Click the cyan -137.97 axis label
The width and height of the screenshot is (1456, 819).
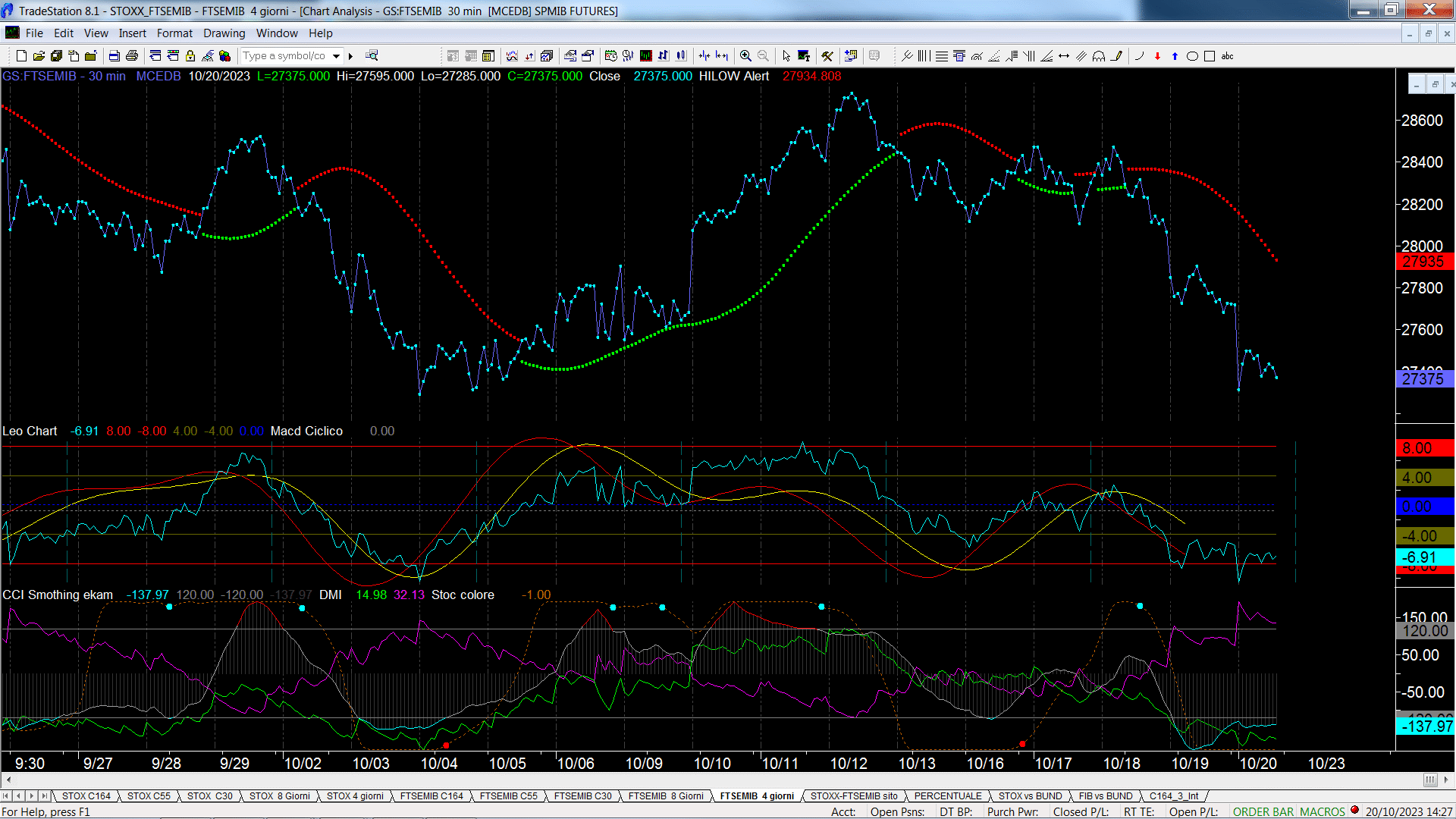coord(1424,726)
